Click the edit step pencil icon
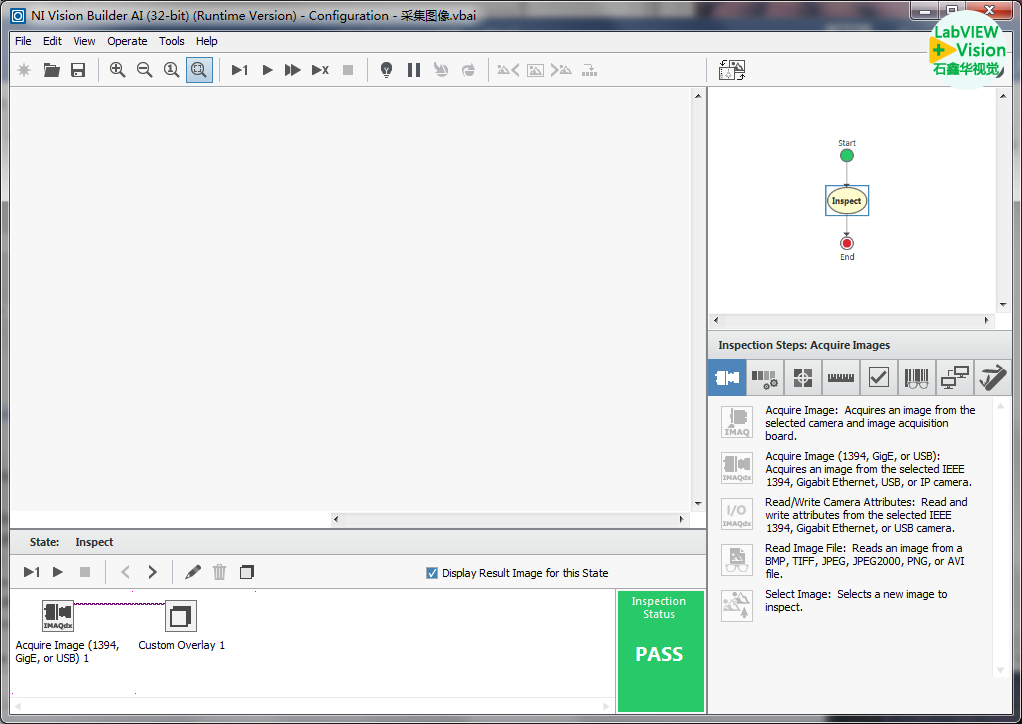The width and height of the screenshot is (1022, 724). [193, 572]
